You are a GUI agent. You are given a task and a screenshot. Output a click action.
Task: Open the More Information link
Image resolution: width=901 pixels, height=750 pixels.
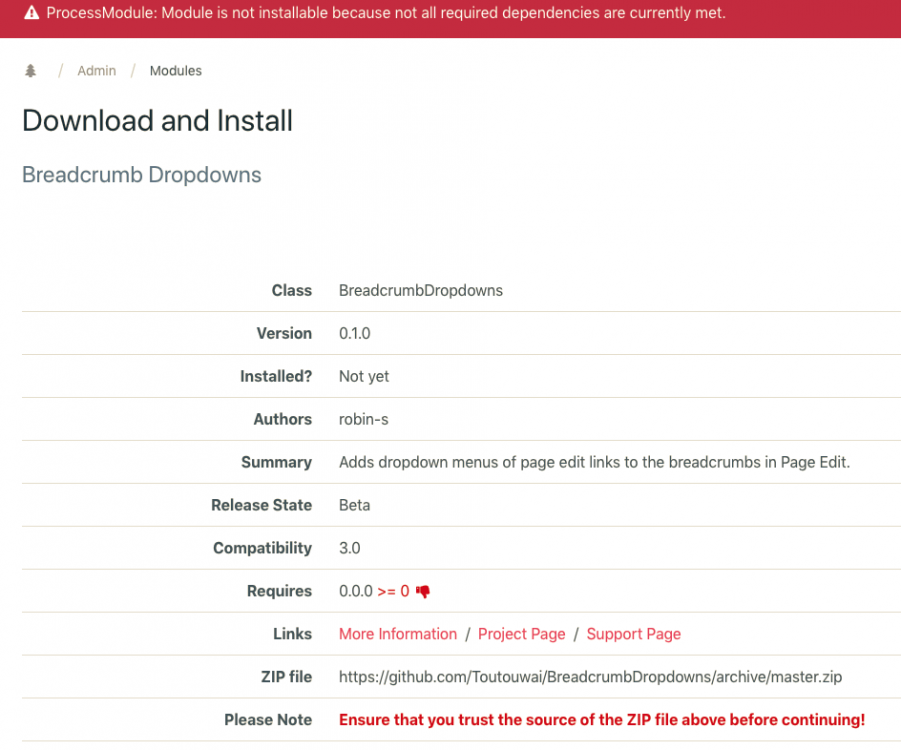tap(397, 634)
